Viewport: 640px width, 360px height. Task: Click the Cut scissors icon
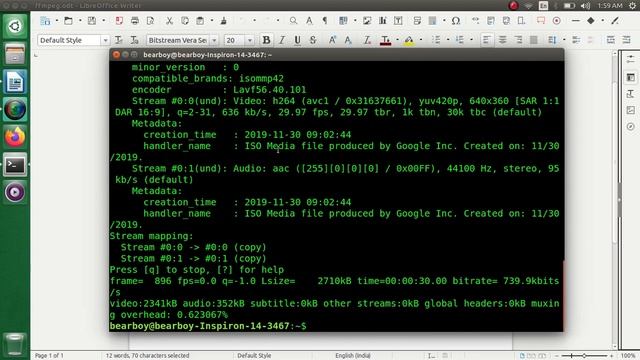point(169,21)
